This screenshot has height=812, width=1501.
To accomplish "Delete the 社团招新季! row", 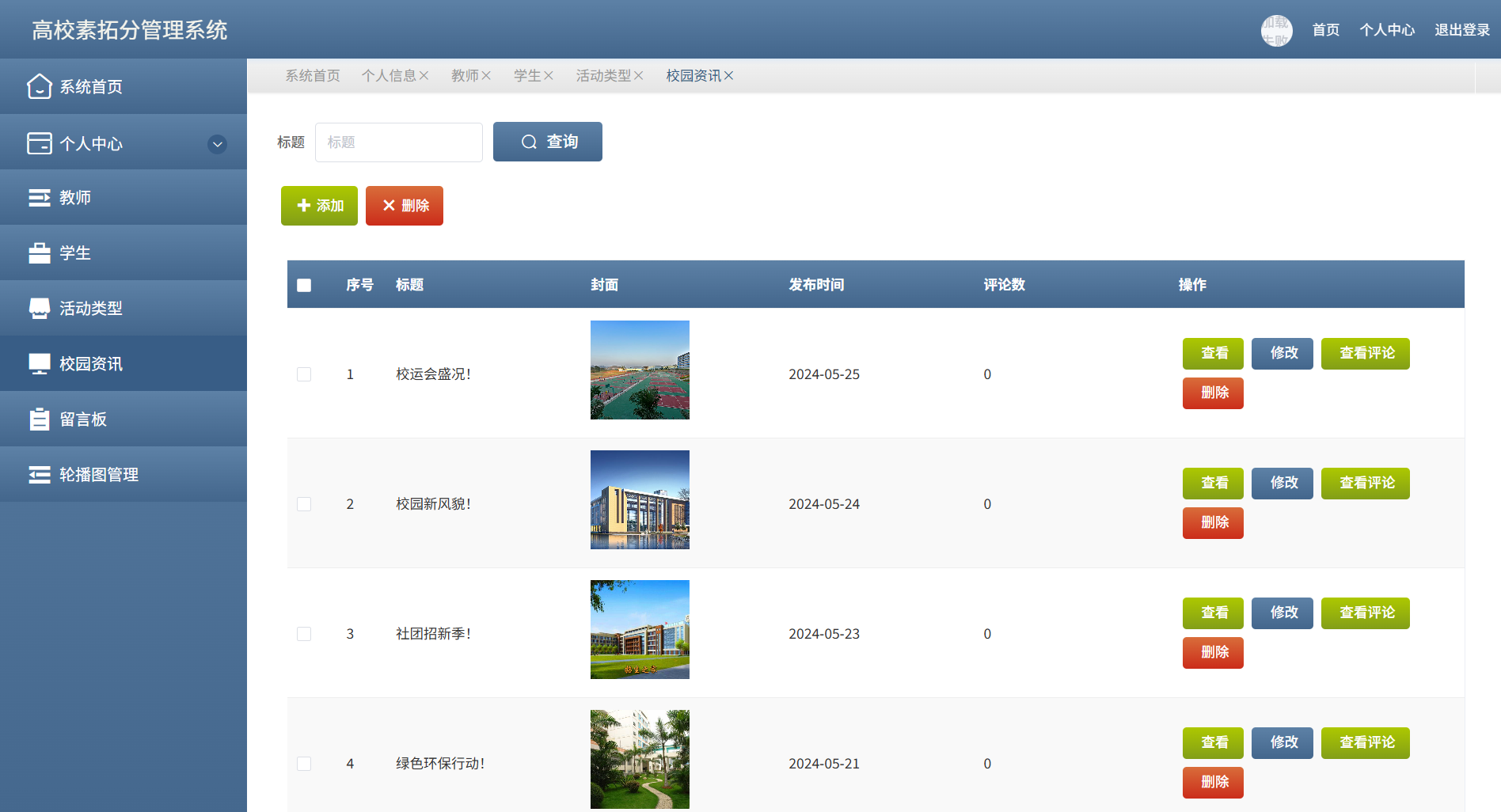I will point(1213,653).
